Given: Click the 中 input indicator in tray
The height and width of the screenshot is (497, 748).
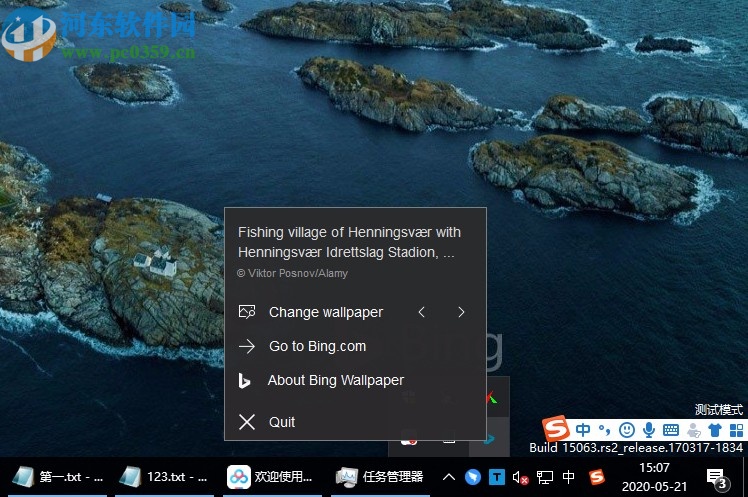Looking at the screenshot, I should (x=568, y=476).
